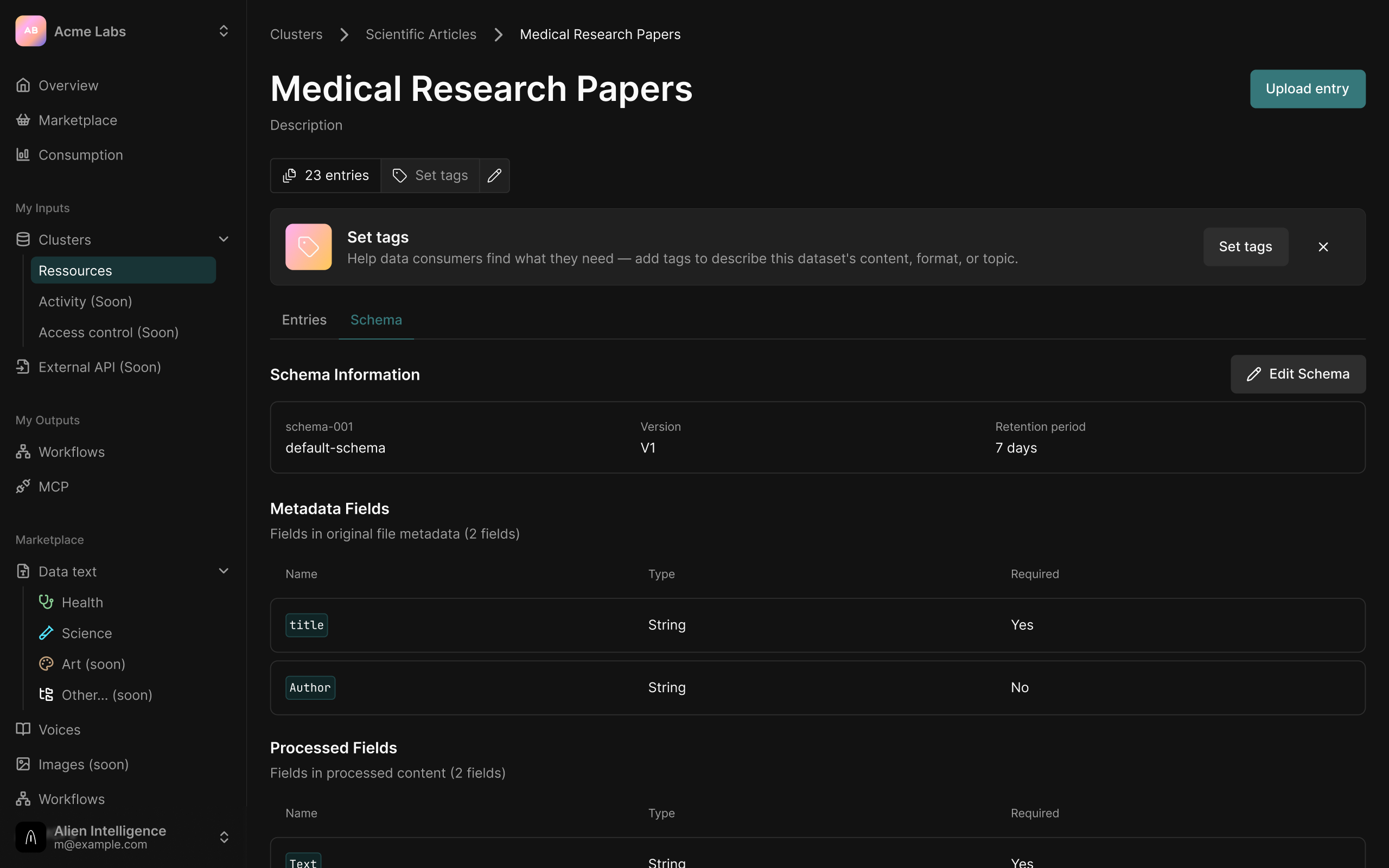
Task: Click the Upload entry button
Action: coord(1308,89)
